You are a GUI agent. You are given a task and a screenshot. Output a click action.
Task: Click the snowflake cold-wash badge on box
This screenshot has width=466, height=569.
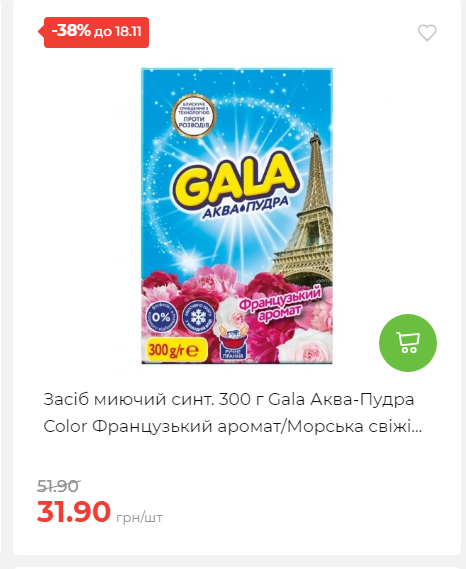point(198,317)
